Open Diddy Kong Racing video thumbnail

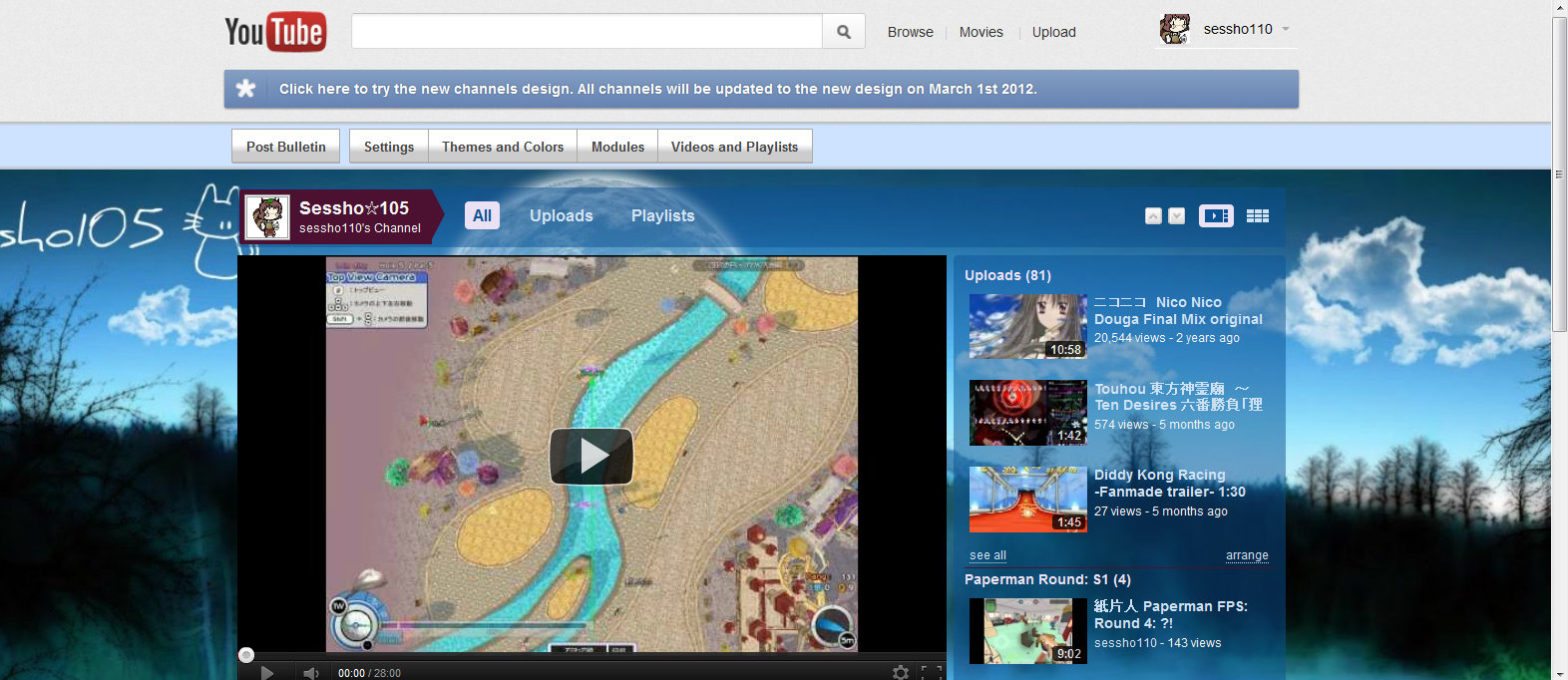pyautogui.click(x=1028, y=500)
